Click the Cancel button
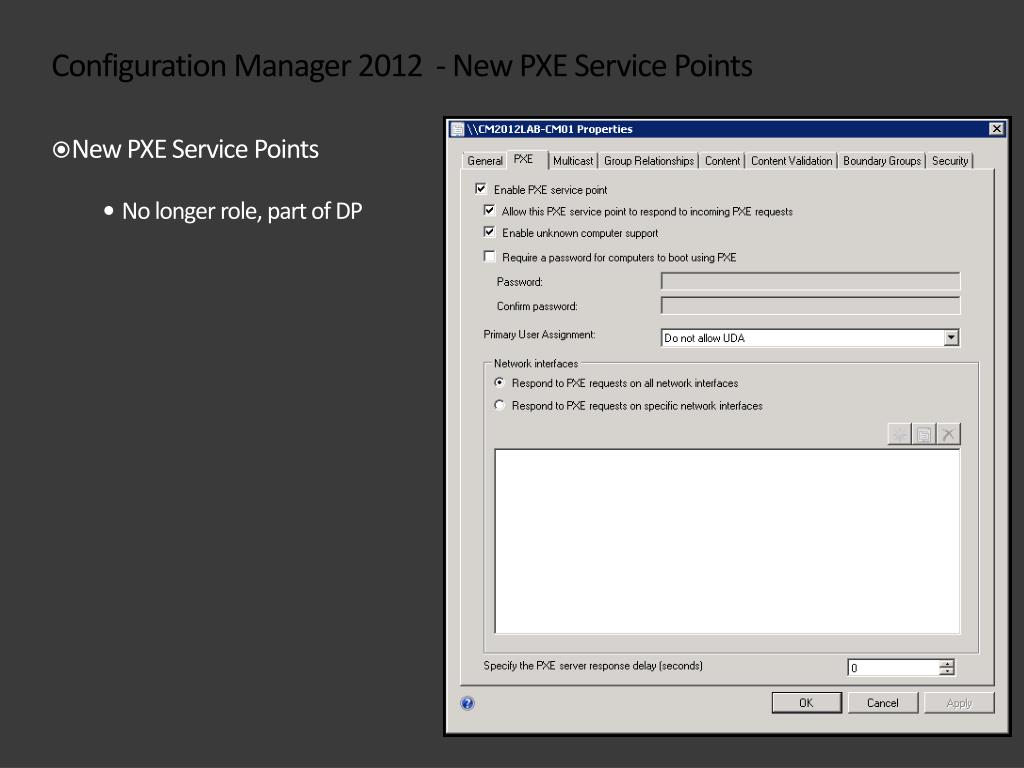The image size is (1024, 768). click(883, 703)
